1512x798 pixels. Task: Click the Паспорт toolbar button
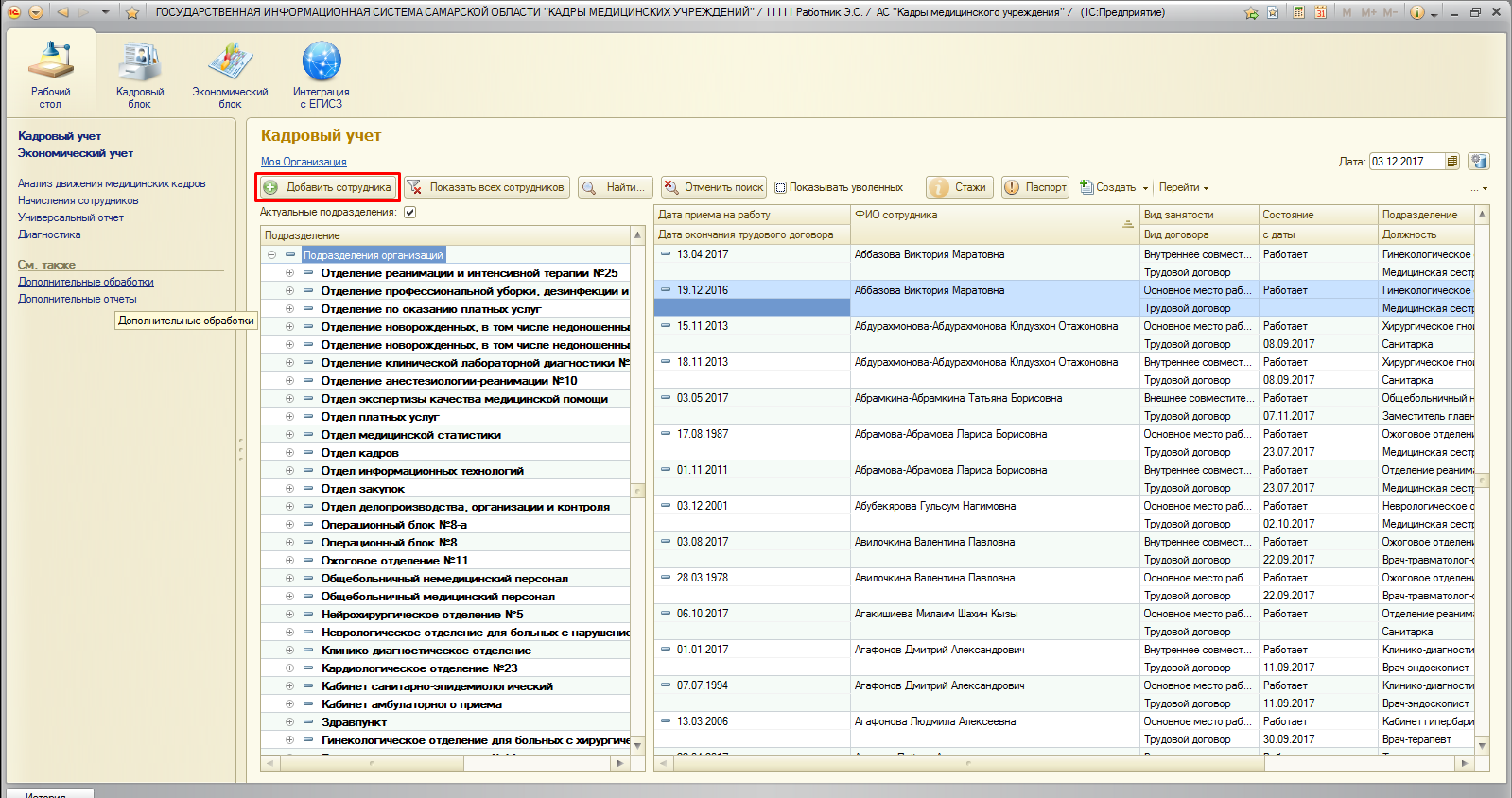[1035, 187]
